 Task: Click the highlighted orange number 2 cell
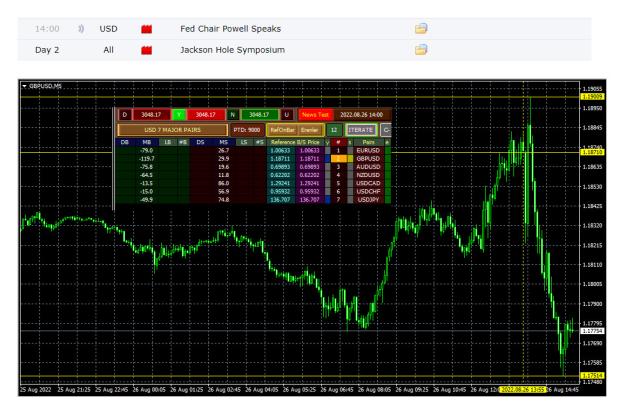click(x=338, y=159)
